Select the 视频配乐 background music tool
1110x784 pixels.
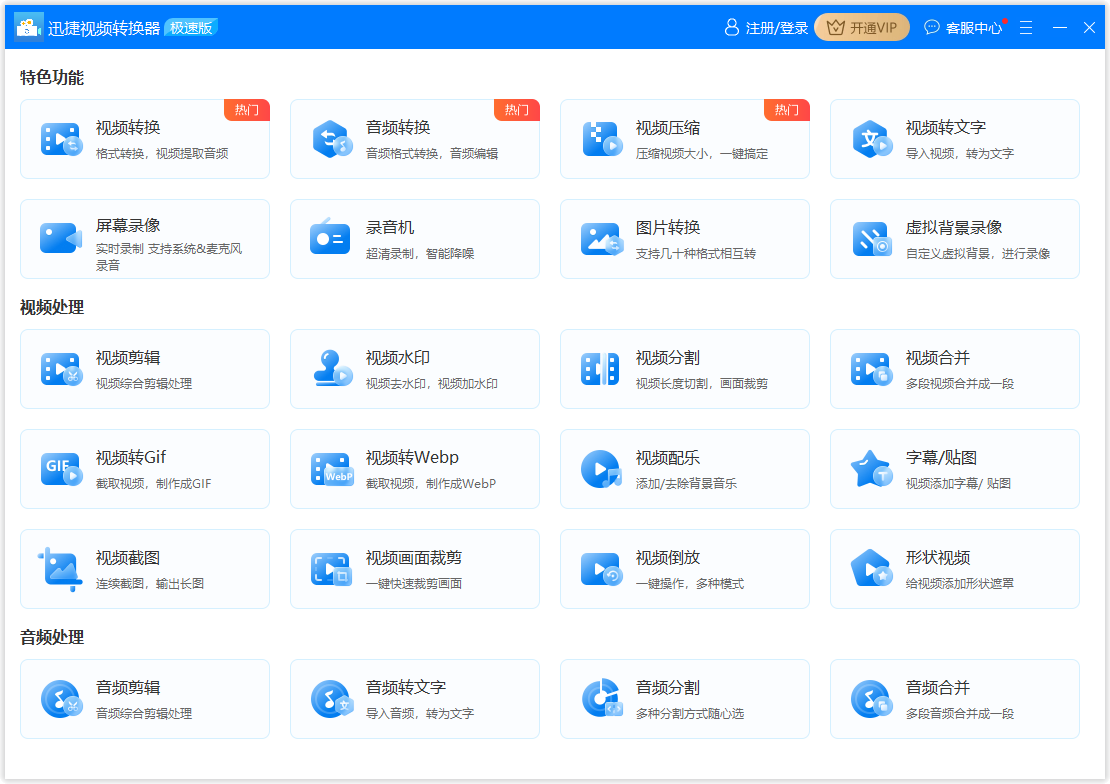tap(685, 469)
